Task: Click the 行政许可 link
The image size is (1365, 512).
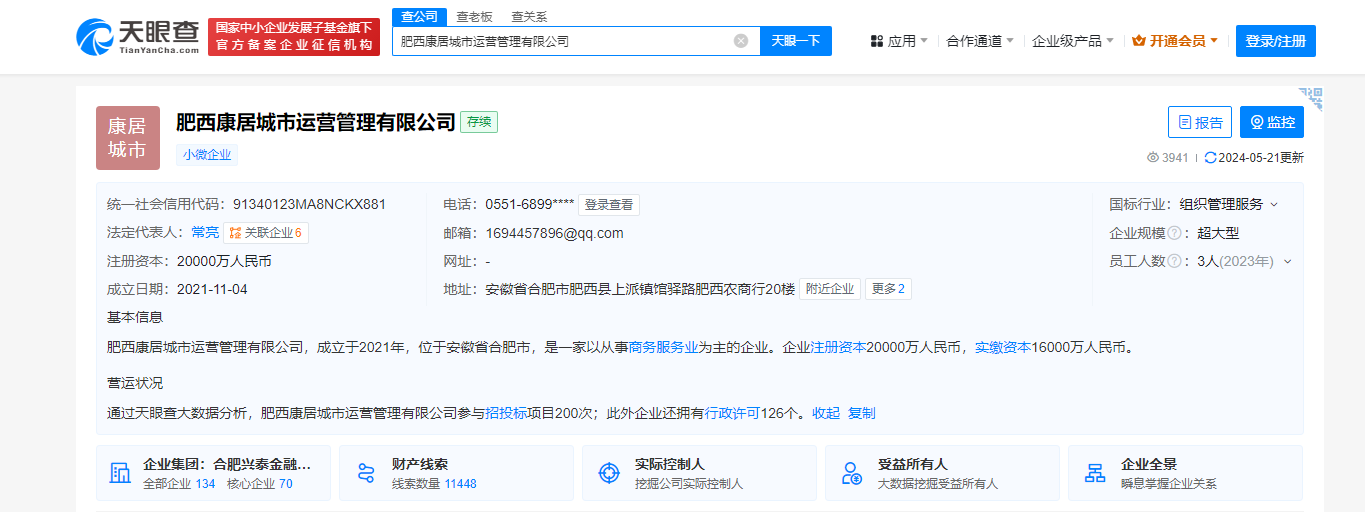Action: click(733, 413)
